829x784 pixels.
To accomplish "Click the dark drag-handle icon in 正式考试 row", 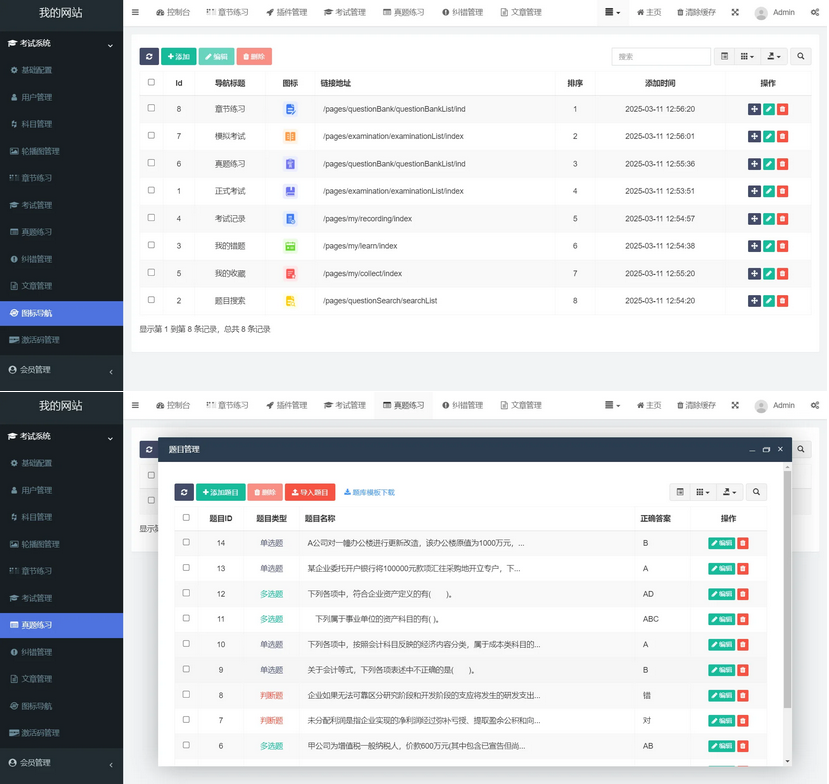I will (754, 191).
